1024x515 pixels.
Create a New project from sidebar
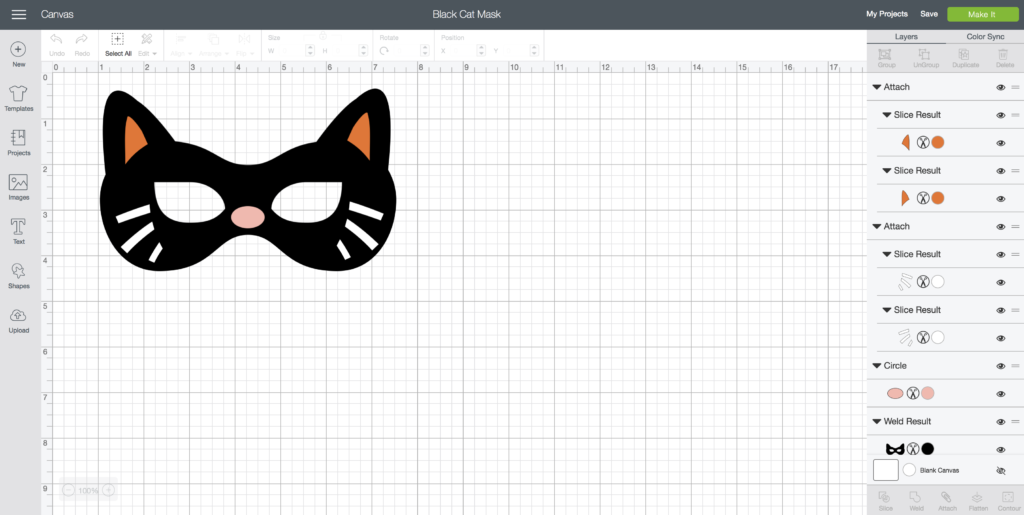tap(18, 54)
